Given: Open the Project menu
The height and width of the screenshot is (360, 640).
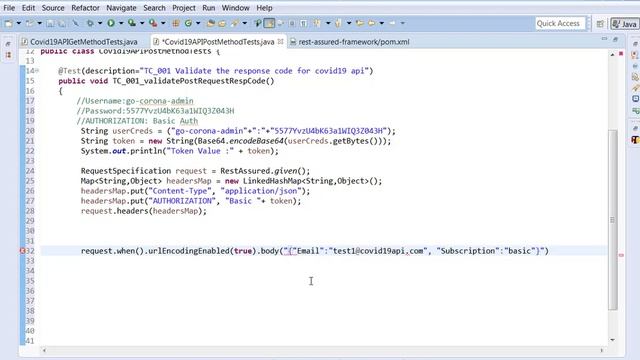Looking at the screenshot, I should [x=184, y=8].
